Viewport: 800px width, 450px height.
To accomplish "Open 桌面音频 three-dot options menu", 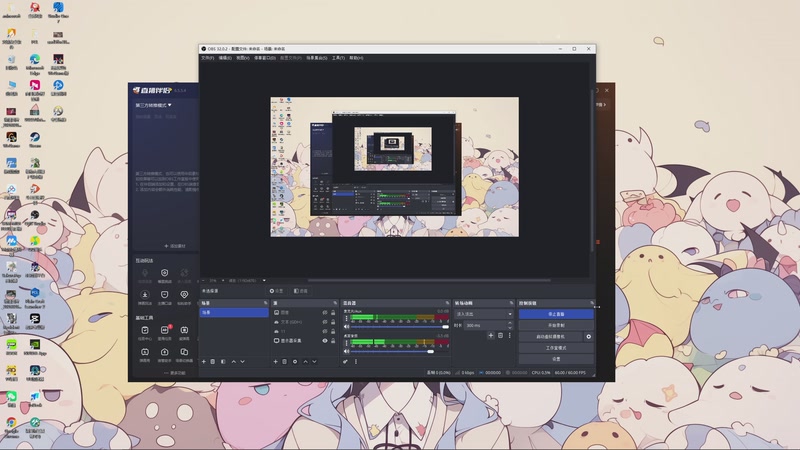I will (x=347, y=343).
